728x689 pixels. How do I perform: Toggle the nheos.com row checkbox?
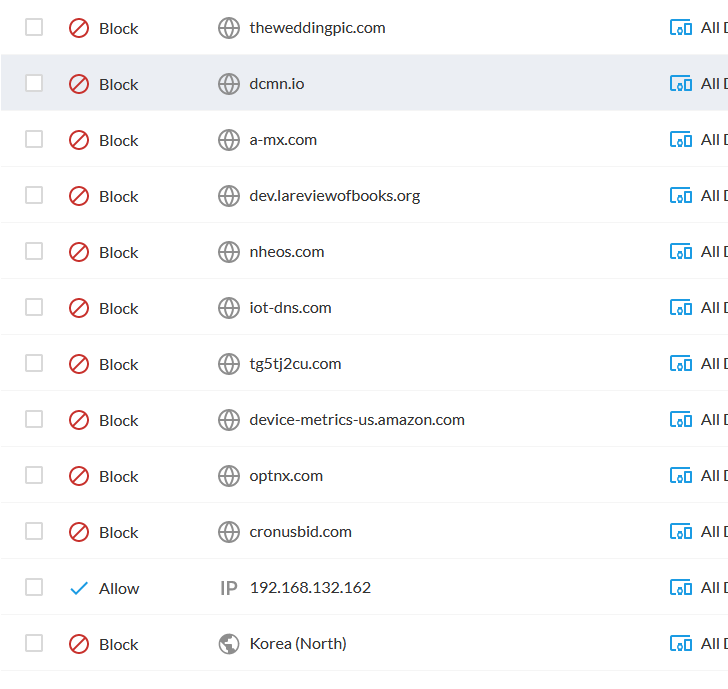(x=34, y=251)
